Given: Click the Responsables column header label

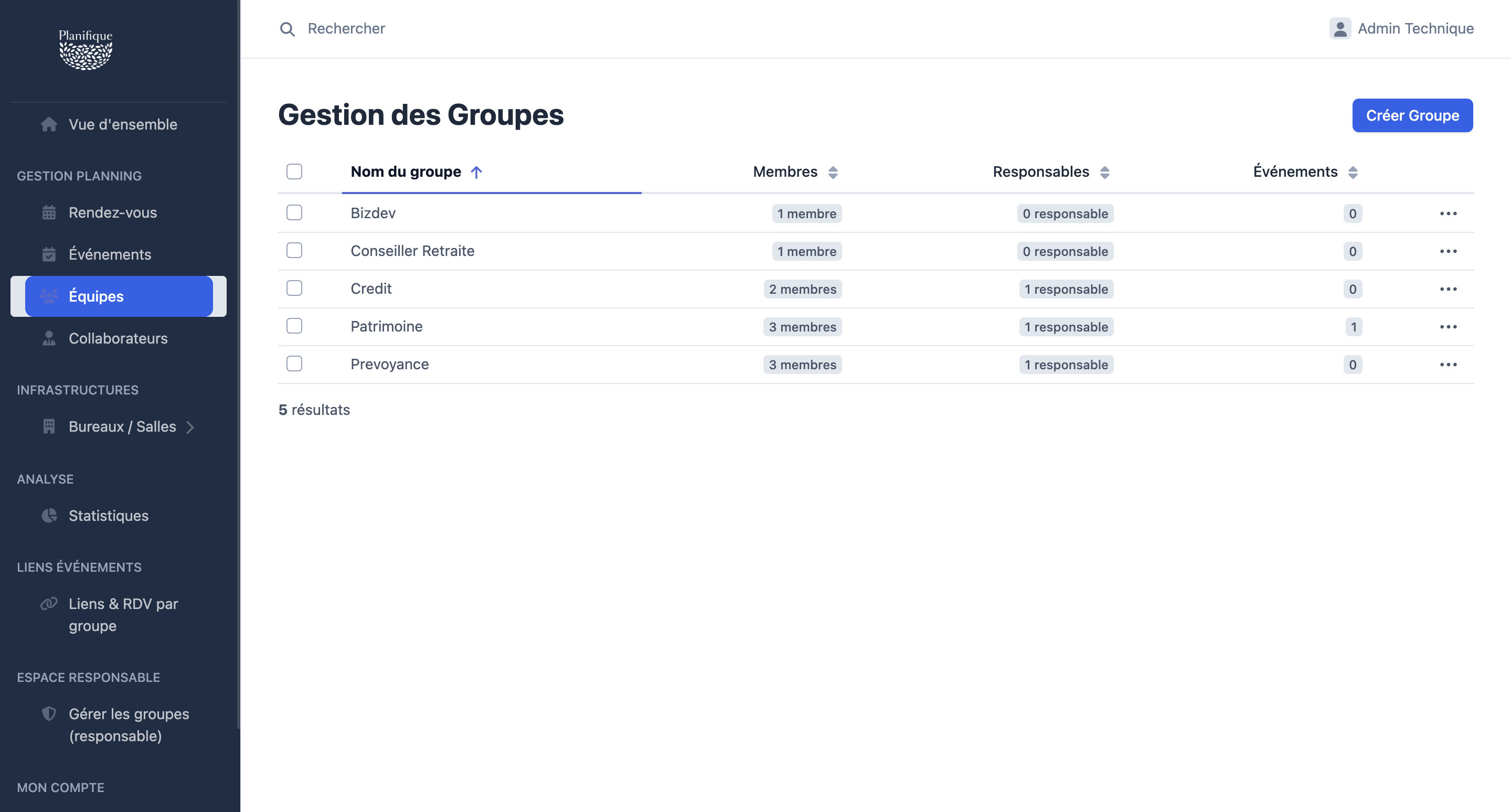Looking at the screenshot, I should [x=1040, y=172].
